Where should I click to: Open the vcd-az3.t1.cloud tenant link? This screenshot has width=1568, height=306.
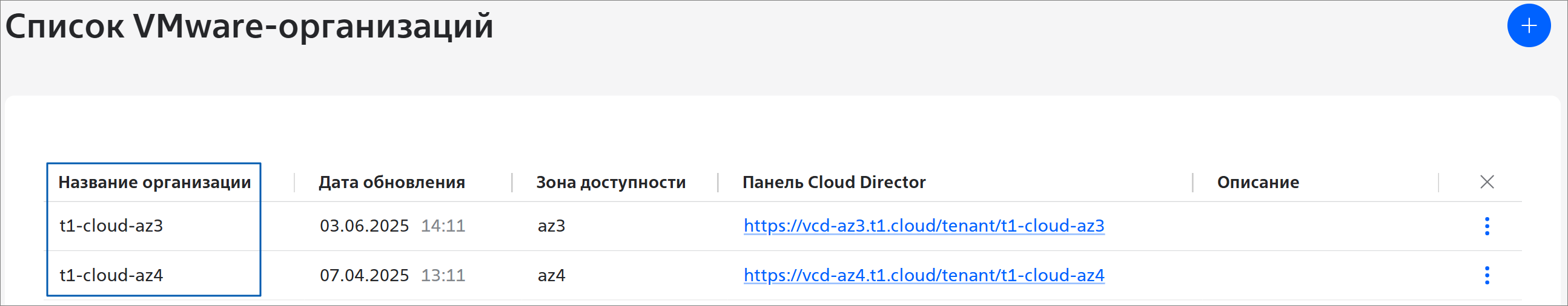tap(924, 226)
